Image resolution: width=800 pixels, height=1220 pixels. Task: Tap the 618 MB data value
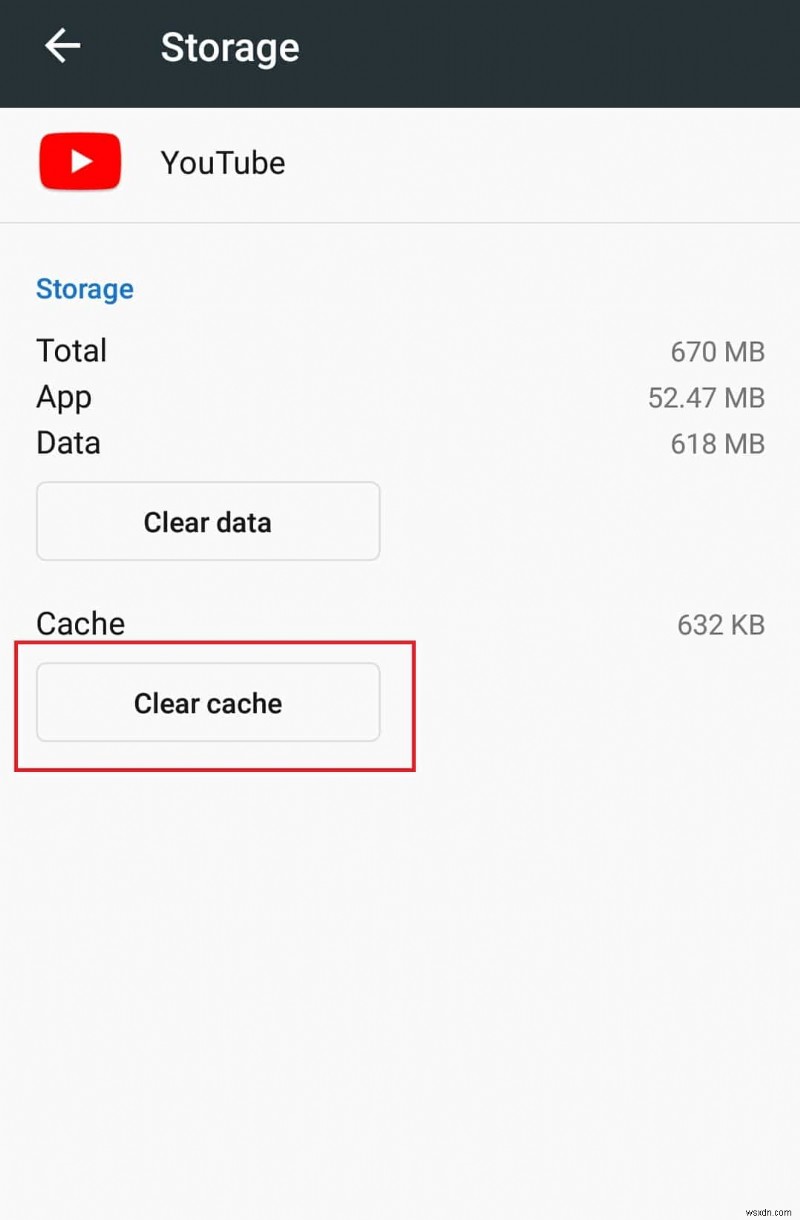(x=717, y=444)
